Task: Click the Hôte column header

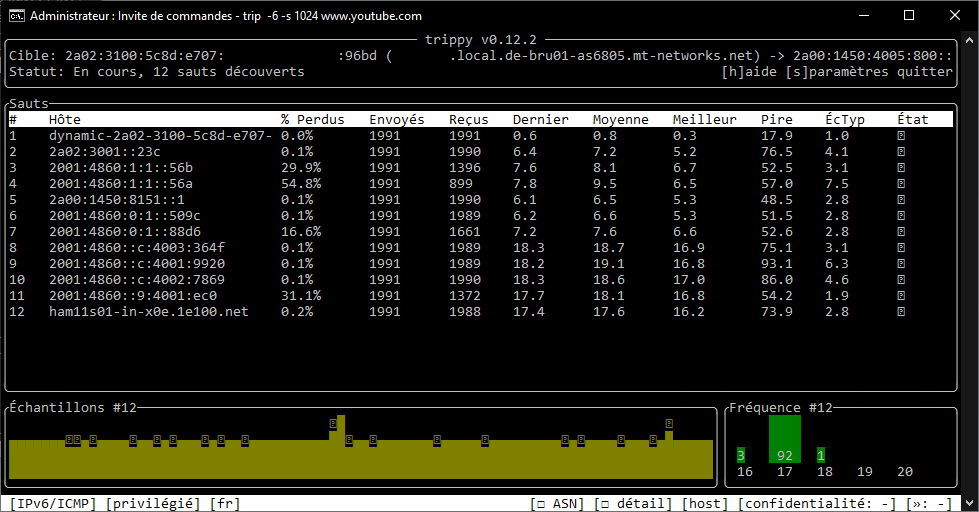Action: (65, 119)
